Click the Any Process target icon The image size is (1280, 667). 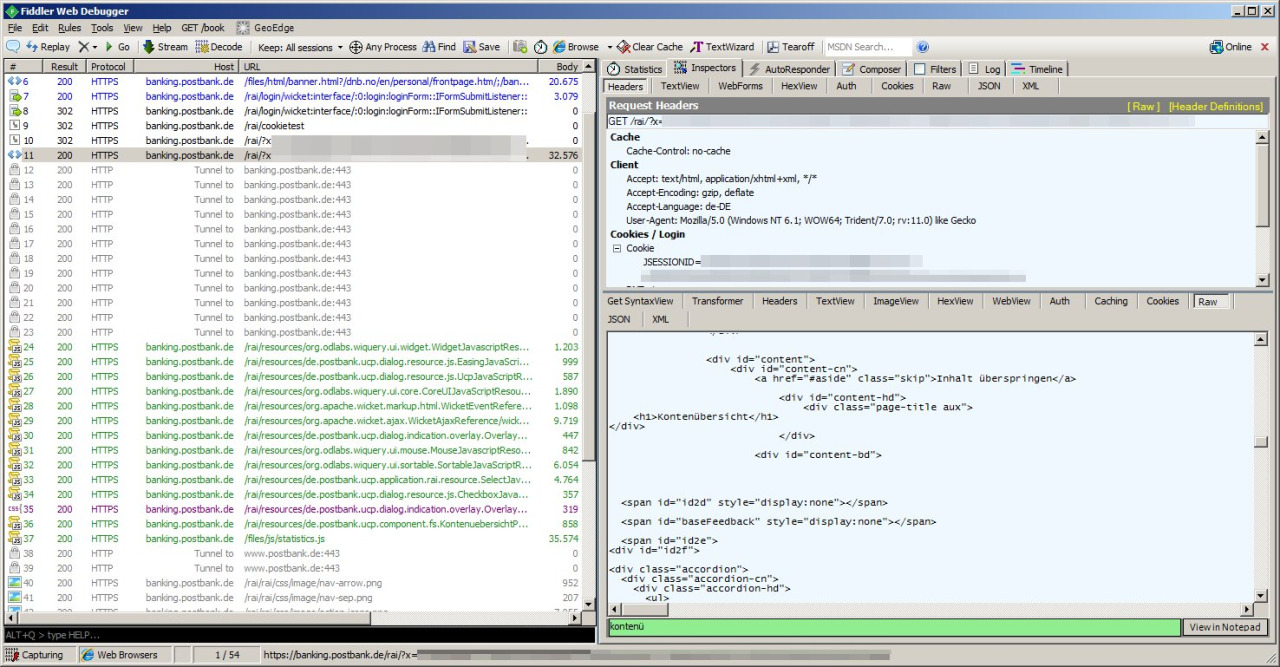click(x=355, y=47)
